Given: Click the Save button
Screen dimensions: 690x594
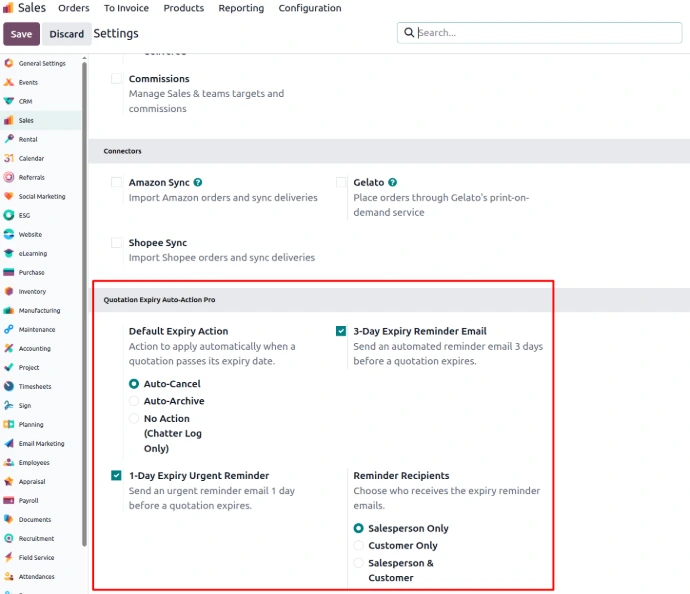Looking at the screenshot, I should (21, 34).
